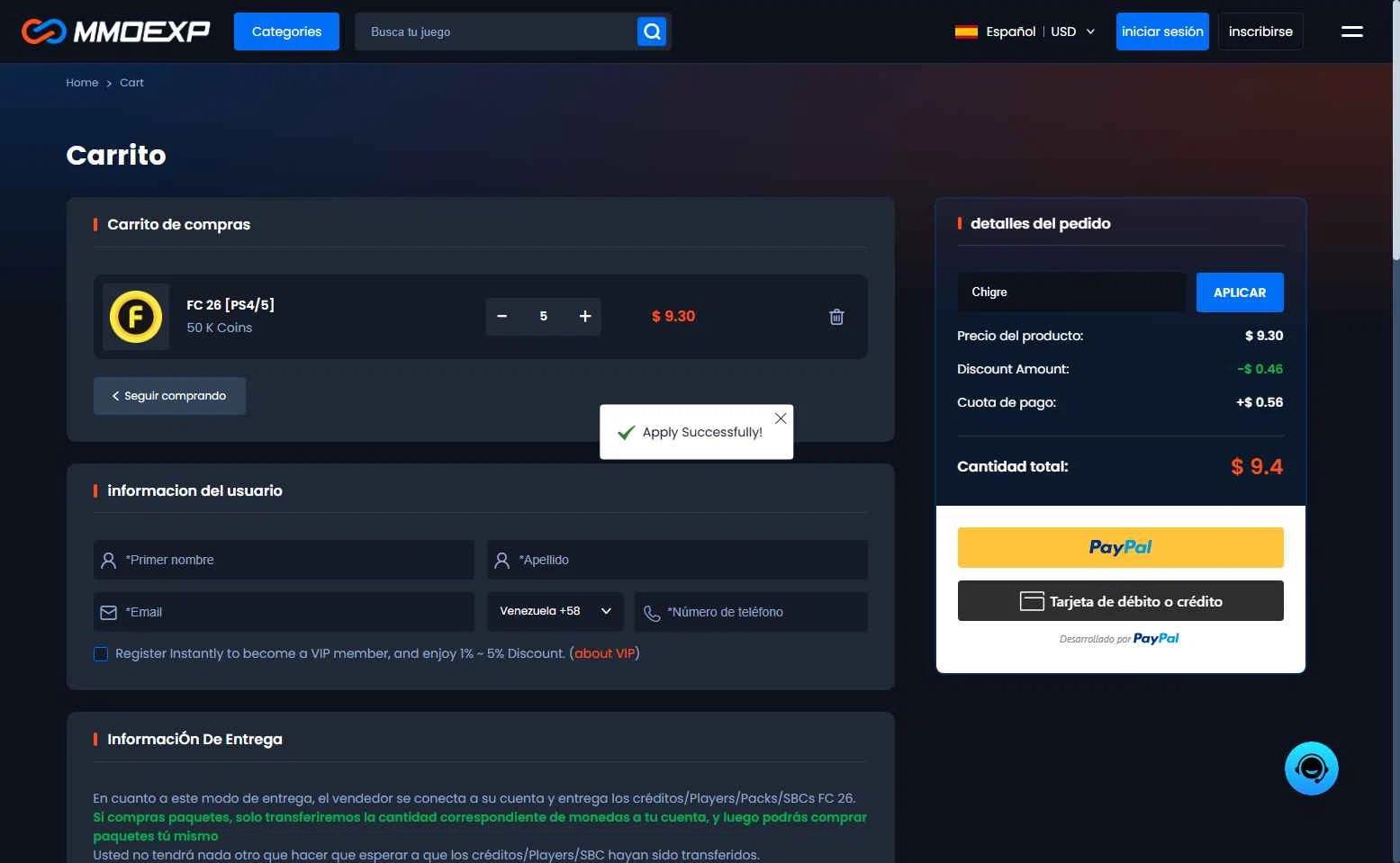Choose Tarjeta de débito o crédito
The height and width of the screenshot is (863, 1400).
(x=1120, y=601)
